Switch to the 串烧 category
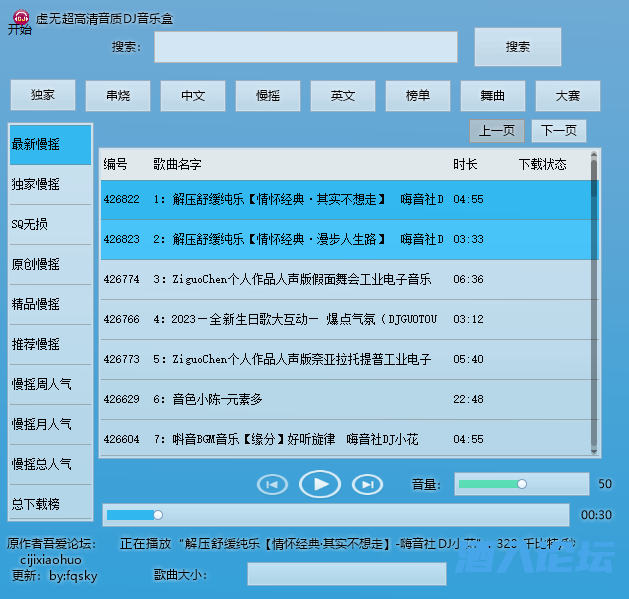629x599 pixels. pyautogui.click(x=118, y=95)
